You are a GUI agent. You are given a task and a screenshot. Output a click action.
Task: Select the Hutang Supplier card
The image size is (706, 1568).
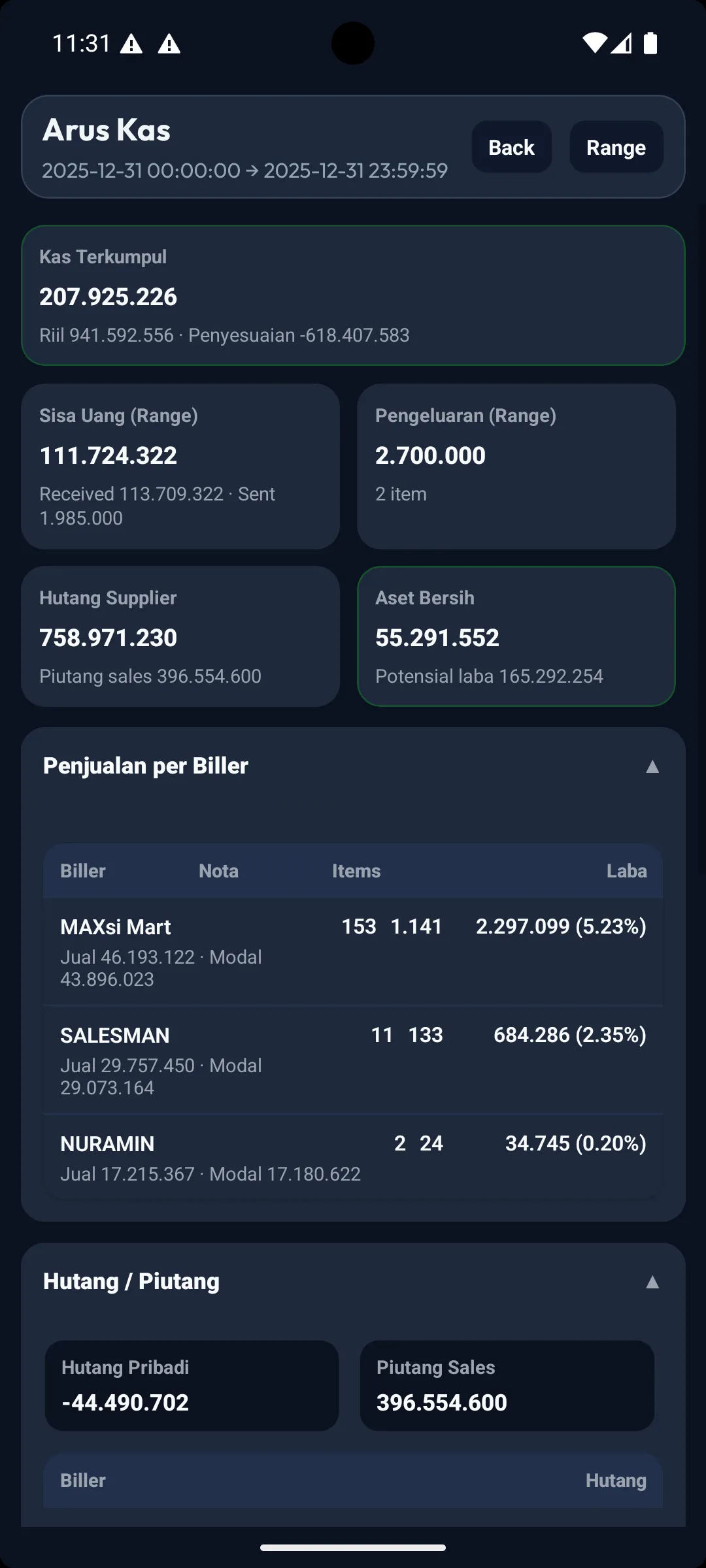tap(180, 636)
